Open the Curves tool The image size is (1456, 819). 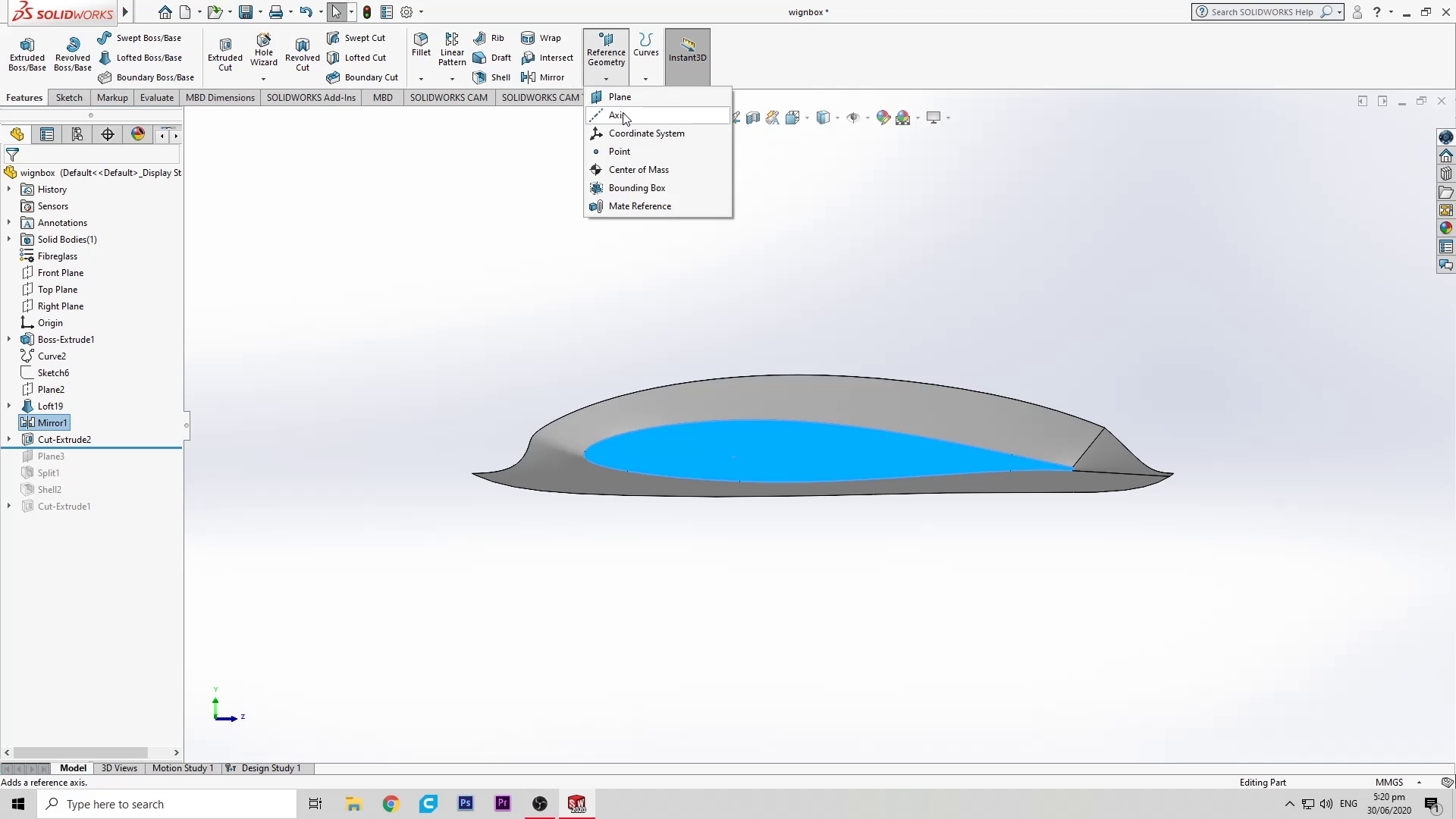646,45
